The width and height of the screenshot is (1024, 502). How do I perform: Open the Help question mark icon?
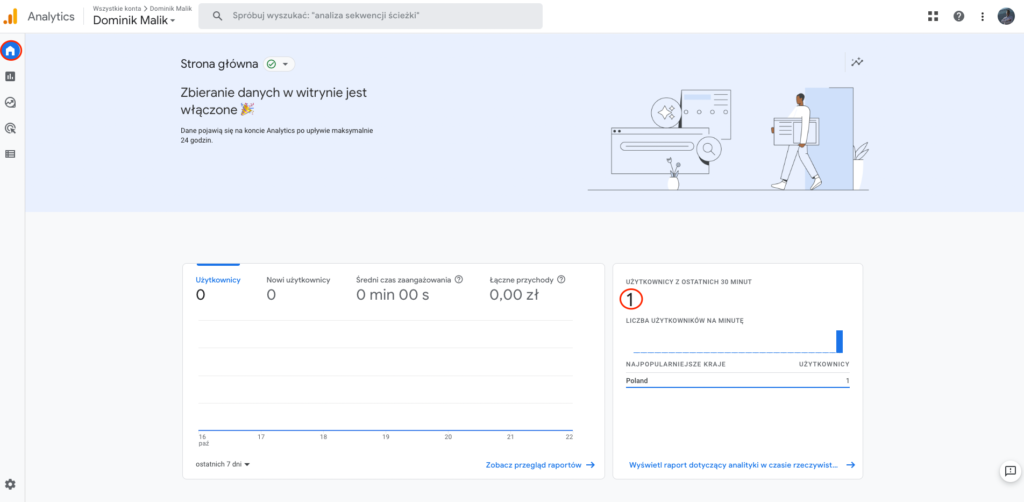click(959, 16)
